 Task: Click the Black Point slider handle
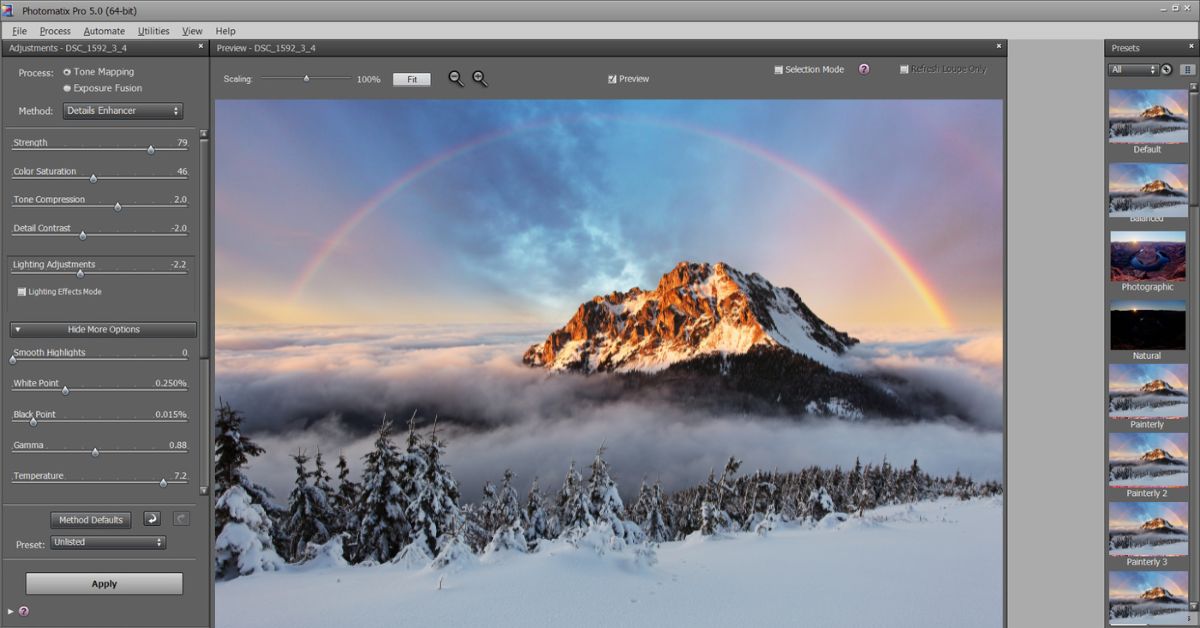(x=33, y=422)
